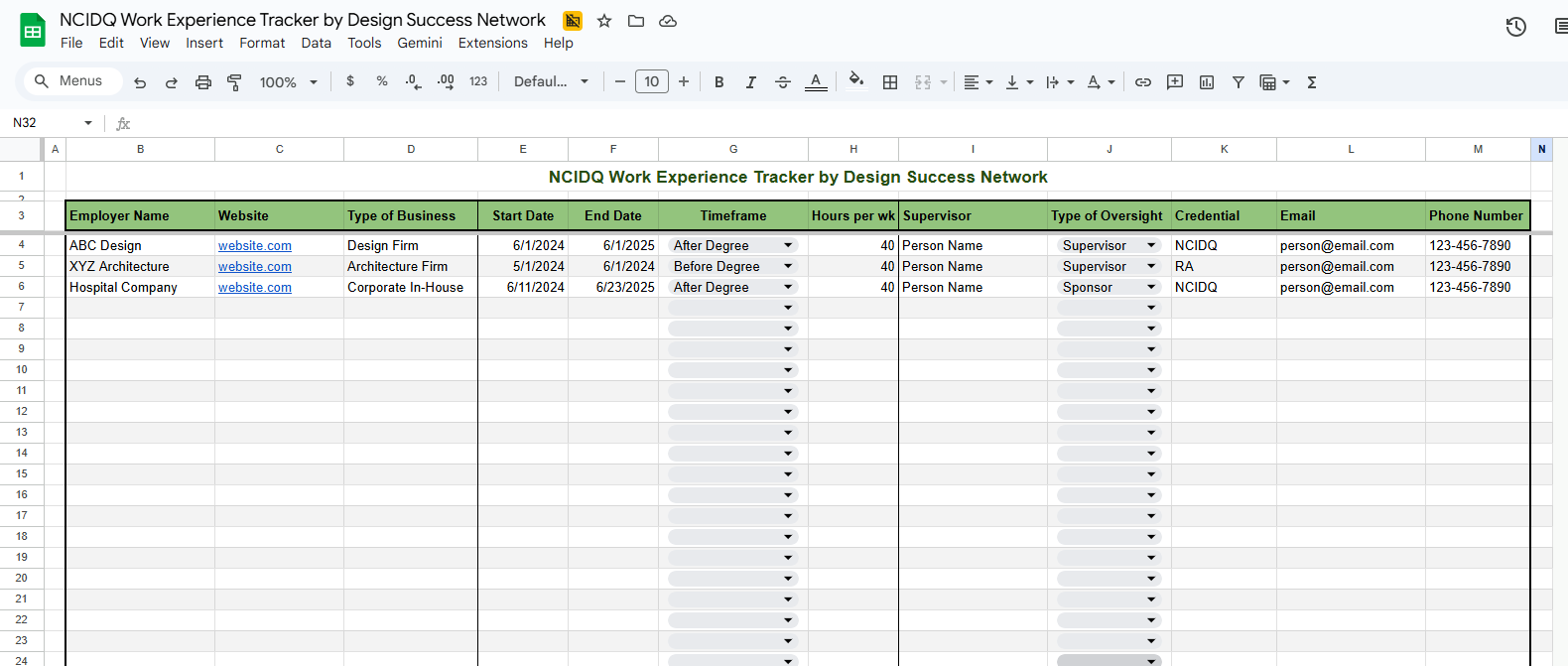This screenshot has height=666, width=1568.
Task: Format as percent icon
Action: 382,81
